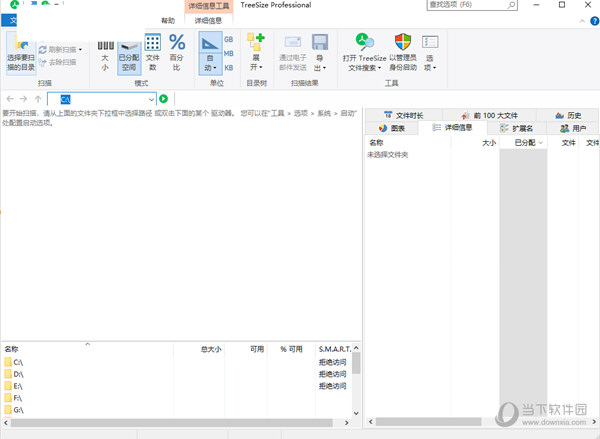Click the details panel horizontal scrollbar thumb
This screenshot has height=439, width=600.
tap(428, 421)
